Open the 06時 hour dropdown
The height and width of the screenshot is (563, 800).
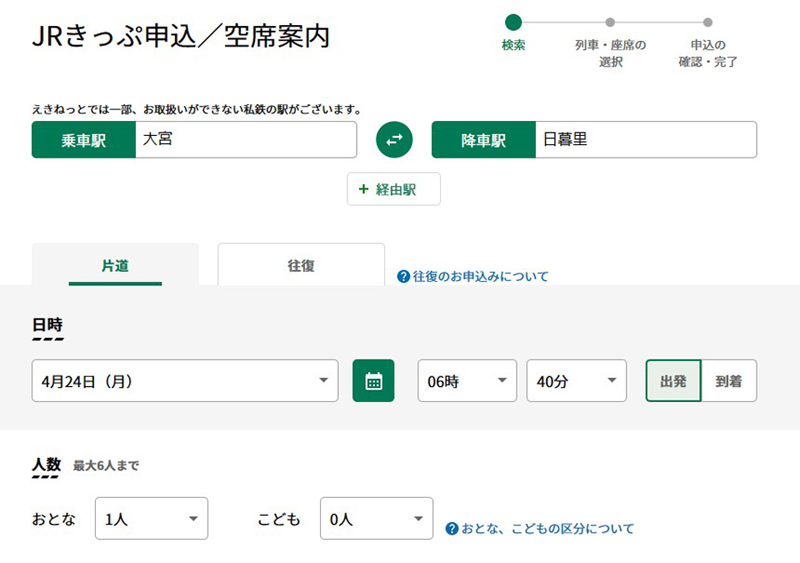coord(467,381)
